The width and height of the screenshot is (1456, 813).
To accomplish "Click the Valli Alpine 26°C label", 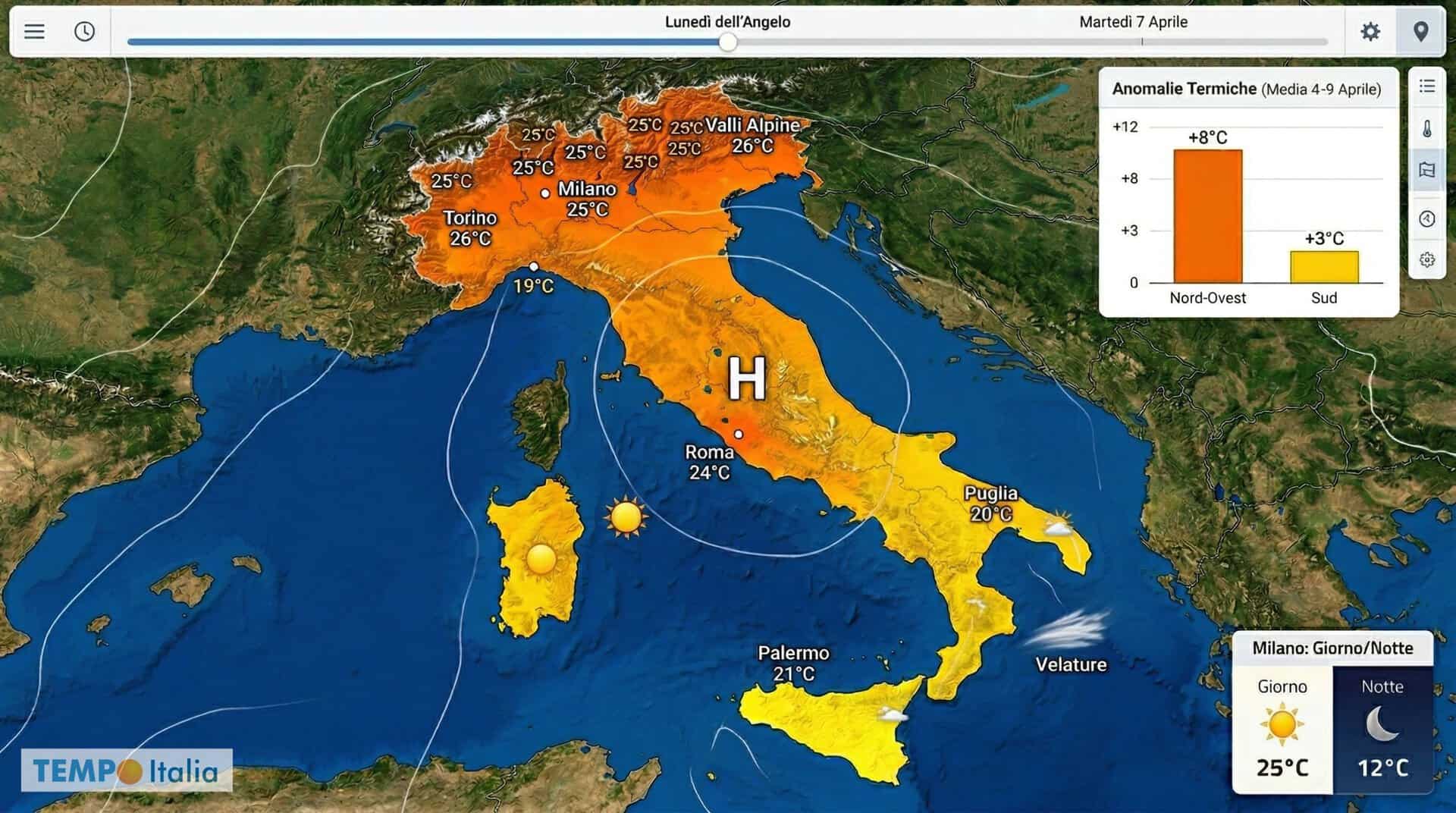I will (x=752, y=135).
